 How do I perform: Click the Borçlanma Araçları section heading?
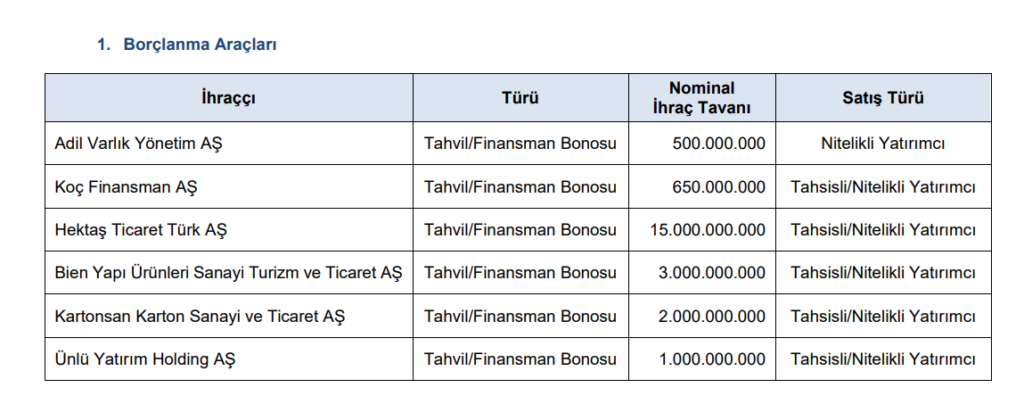pos(187,44)
